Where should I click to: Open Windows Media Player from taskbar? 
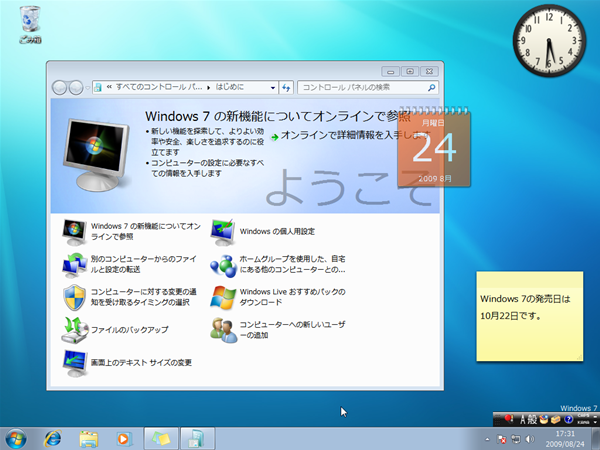[124, 439]
